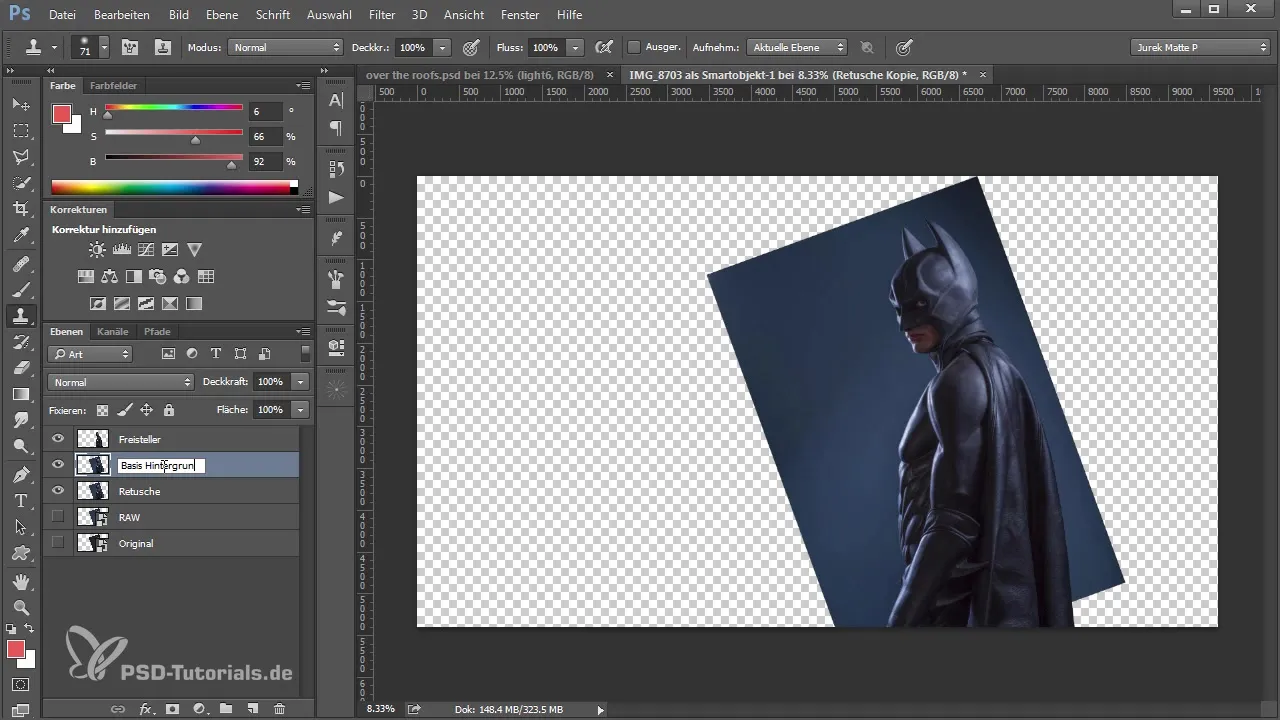Screen dimensions: 1280x720
Task: Select the Clone Stamp tool
Action: [x=21, y=316]
